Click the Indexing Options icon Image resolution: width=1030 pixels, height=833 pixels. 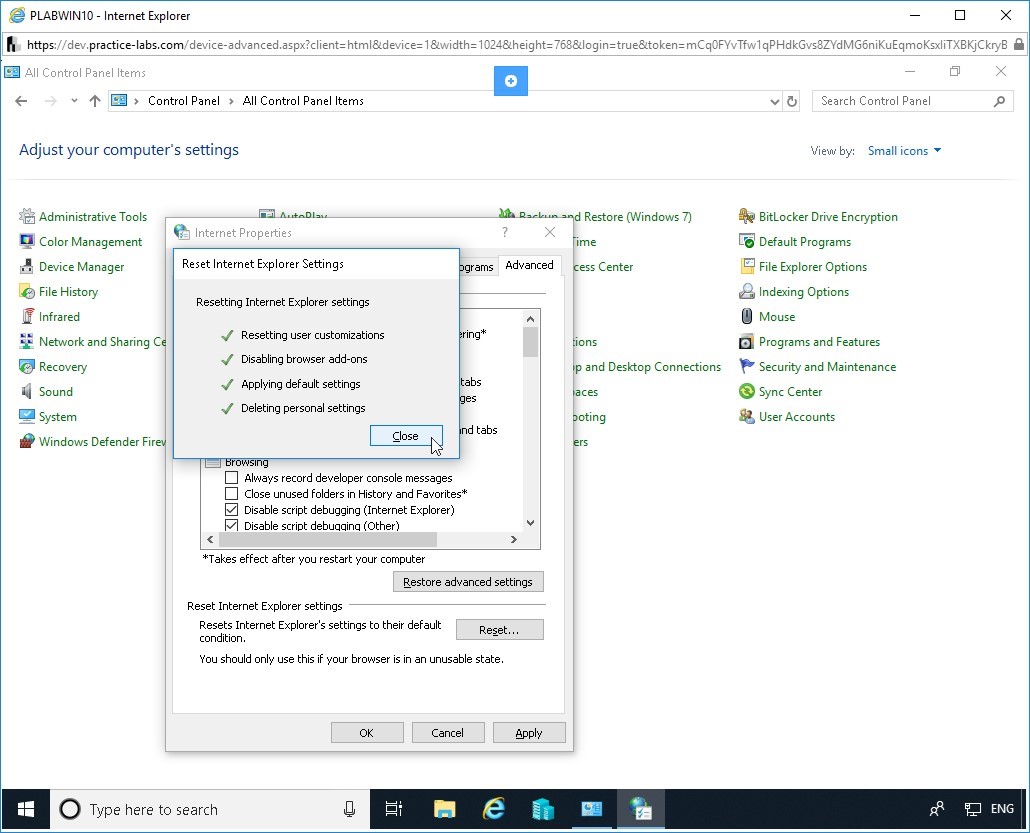click(747, 291)
